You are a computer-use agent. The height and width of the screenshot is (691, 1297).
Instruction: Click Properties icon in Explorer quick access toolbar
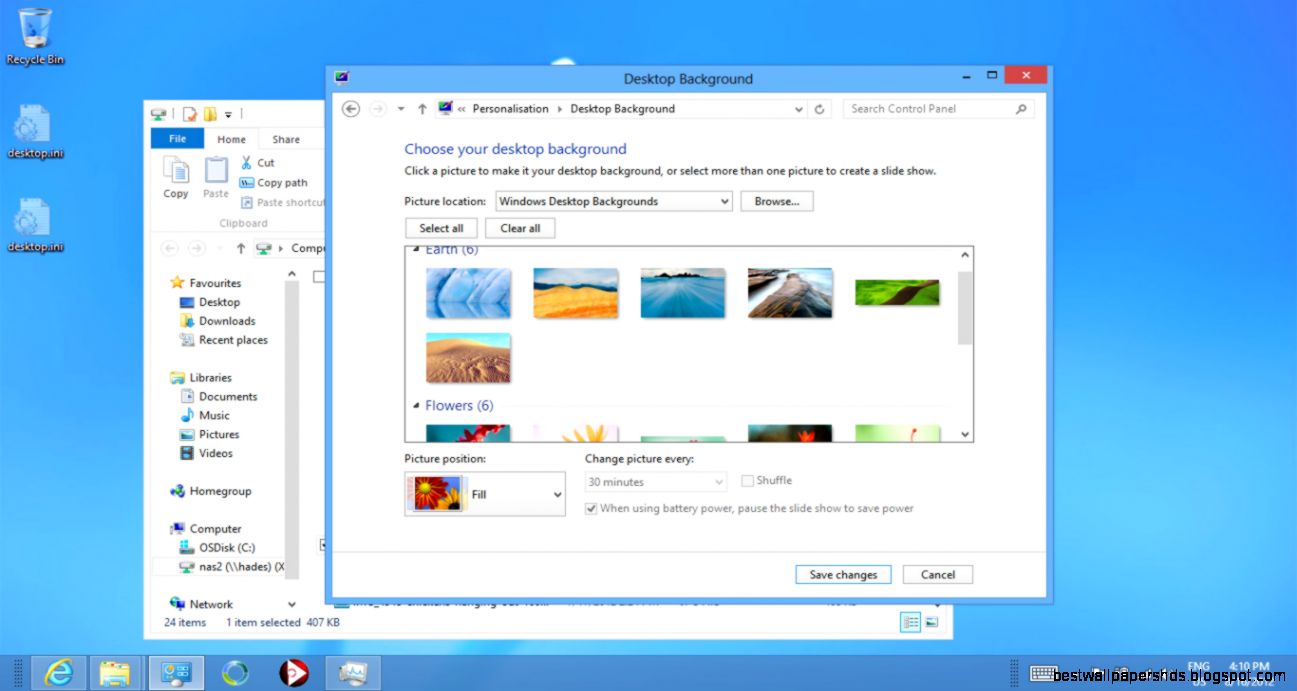click(190, 114)
